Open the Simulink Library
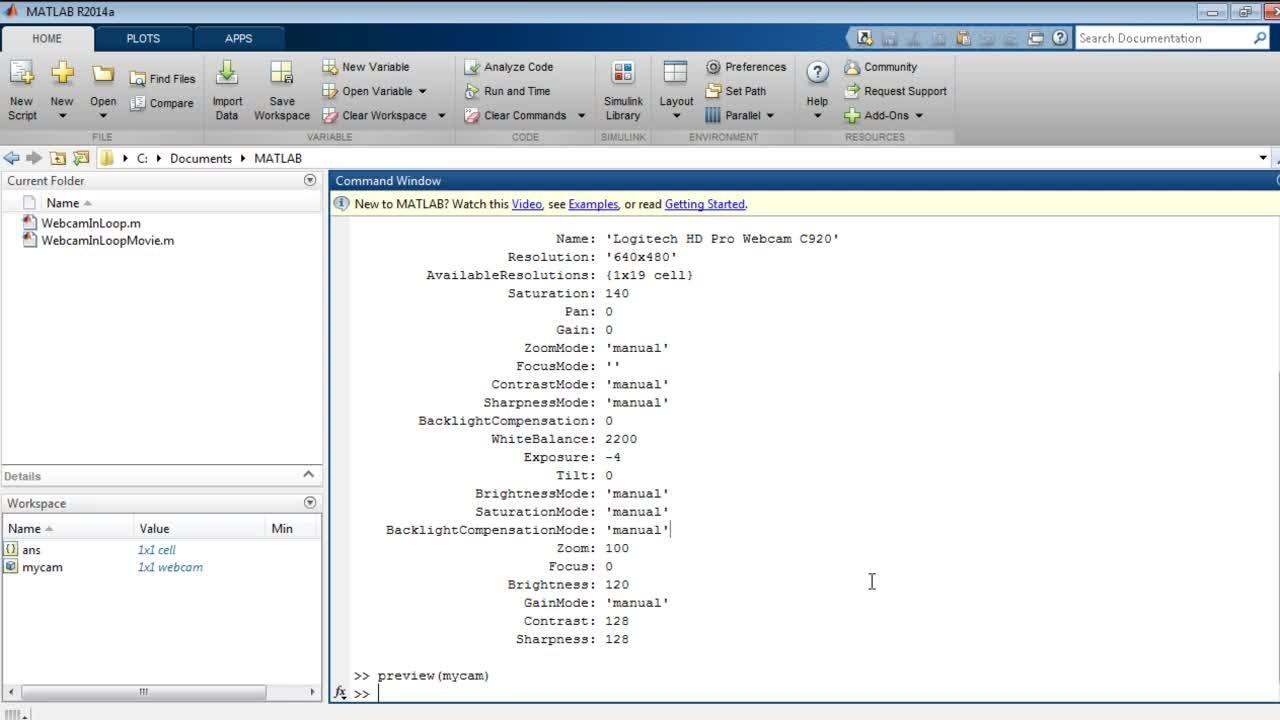The width and height of the screenshot is (1280, 720). (623, 90)
